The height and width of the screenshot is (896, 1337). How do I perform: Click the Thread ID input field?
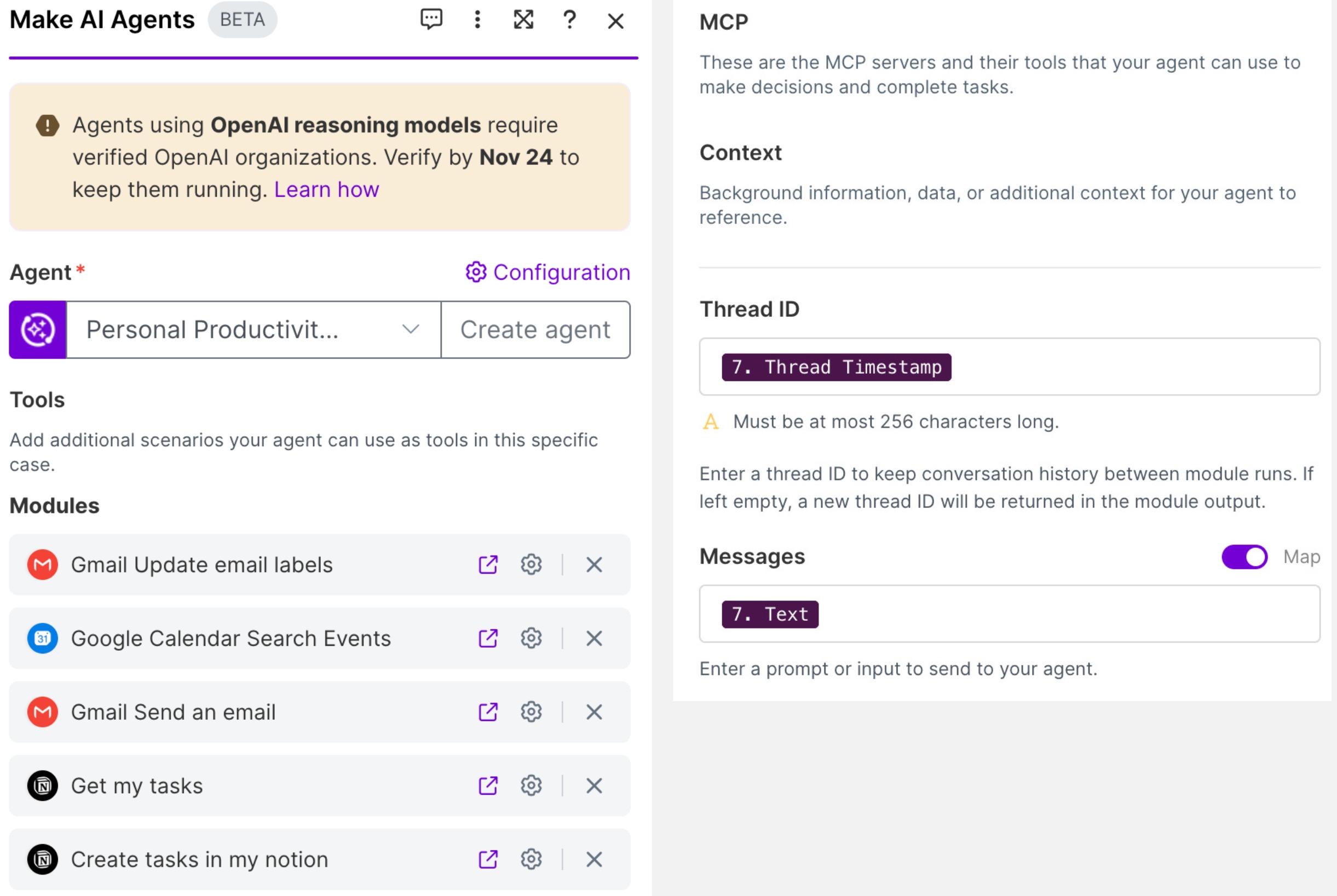click(1010, 366)
